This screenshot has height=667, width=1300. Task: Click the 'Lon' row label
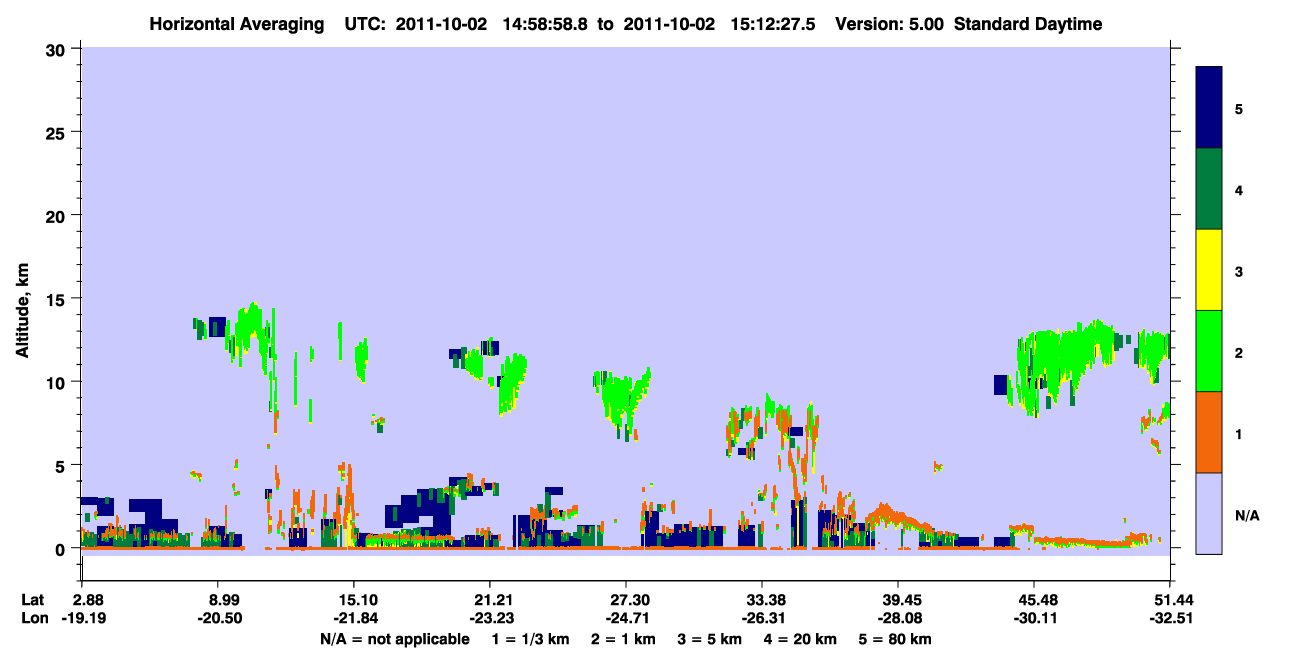(x=34, y=618)
